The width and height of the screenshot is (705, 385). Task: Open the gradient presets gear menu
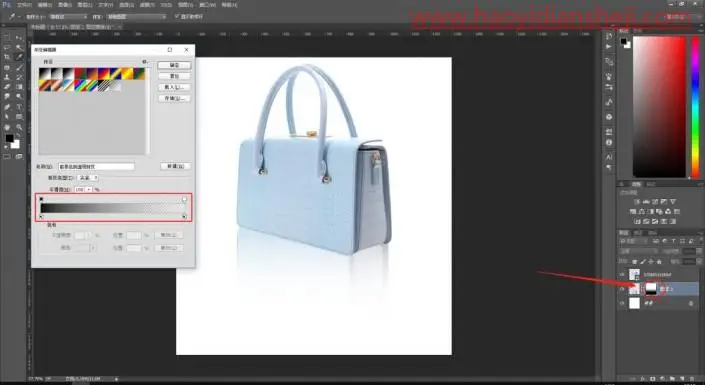coord(144,61)
